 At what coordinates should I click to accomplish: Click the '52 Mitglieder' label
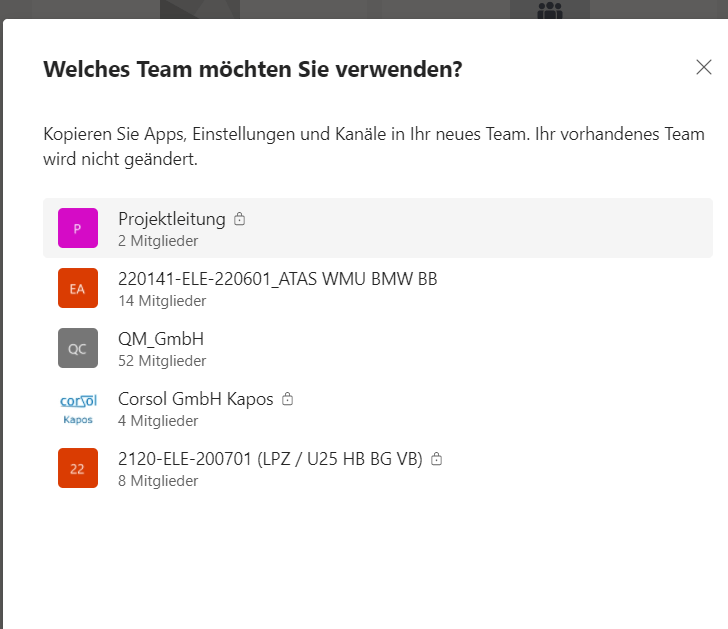(162, 361)
